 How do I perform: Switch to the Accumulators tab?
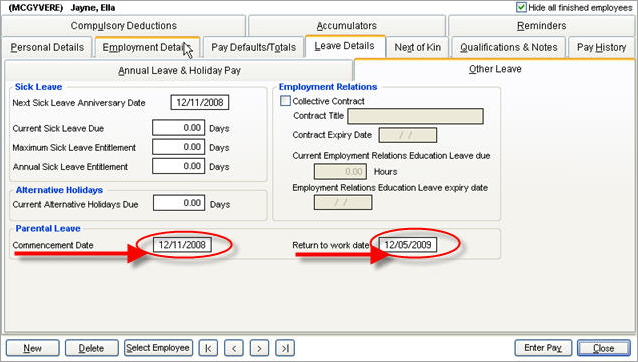(x=347, y=26)
